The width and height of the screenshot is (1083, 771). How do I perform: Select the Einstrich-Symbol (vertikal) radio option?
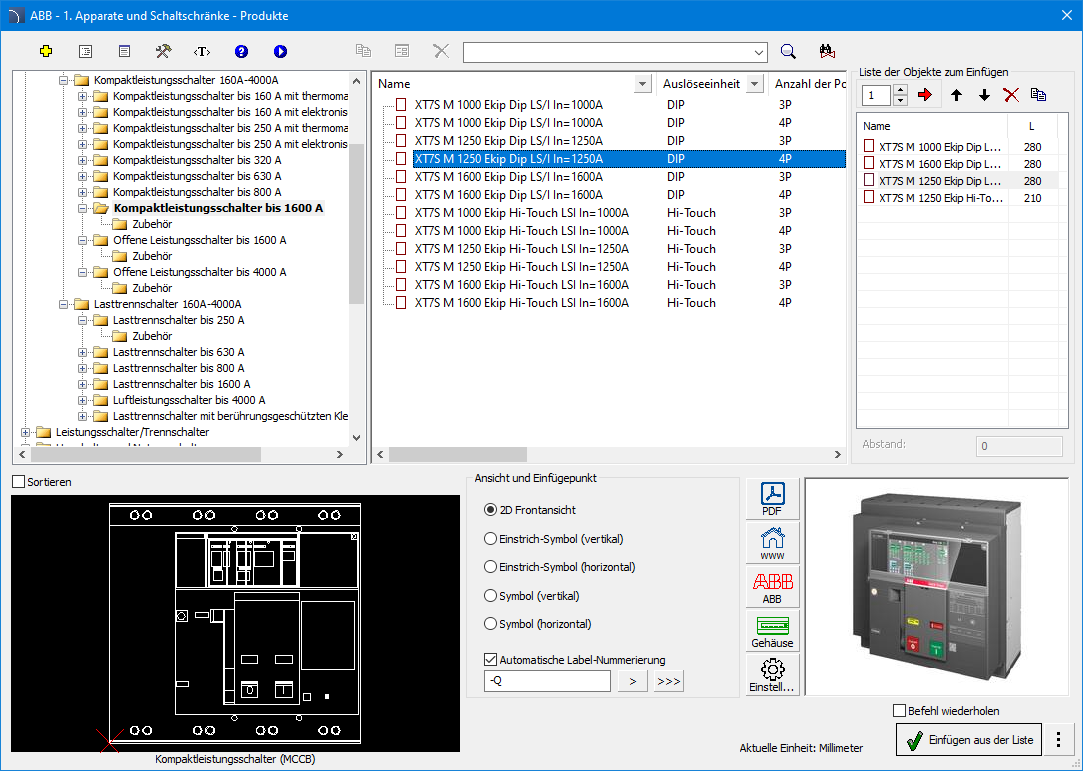click(x=490, y=539)
